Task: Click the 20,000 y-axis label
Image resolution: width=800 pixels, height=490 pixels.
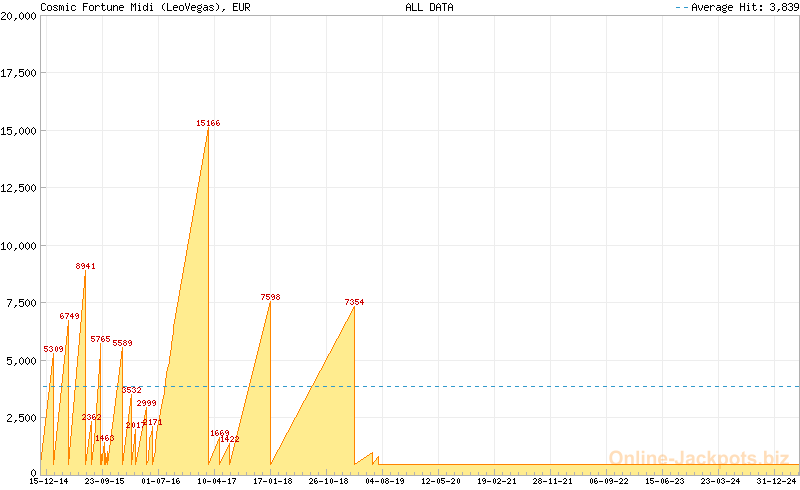Action: [x=20, y=16]
